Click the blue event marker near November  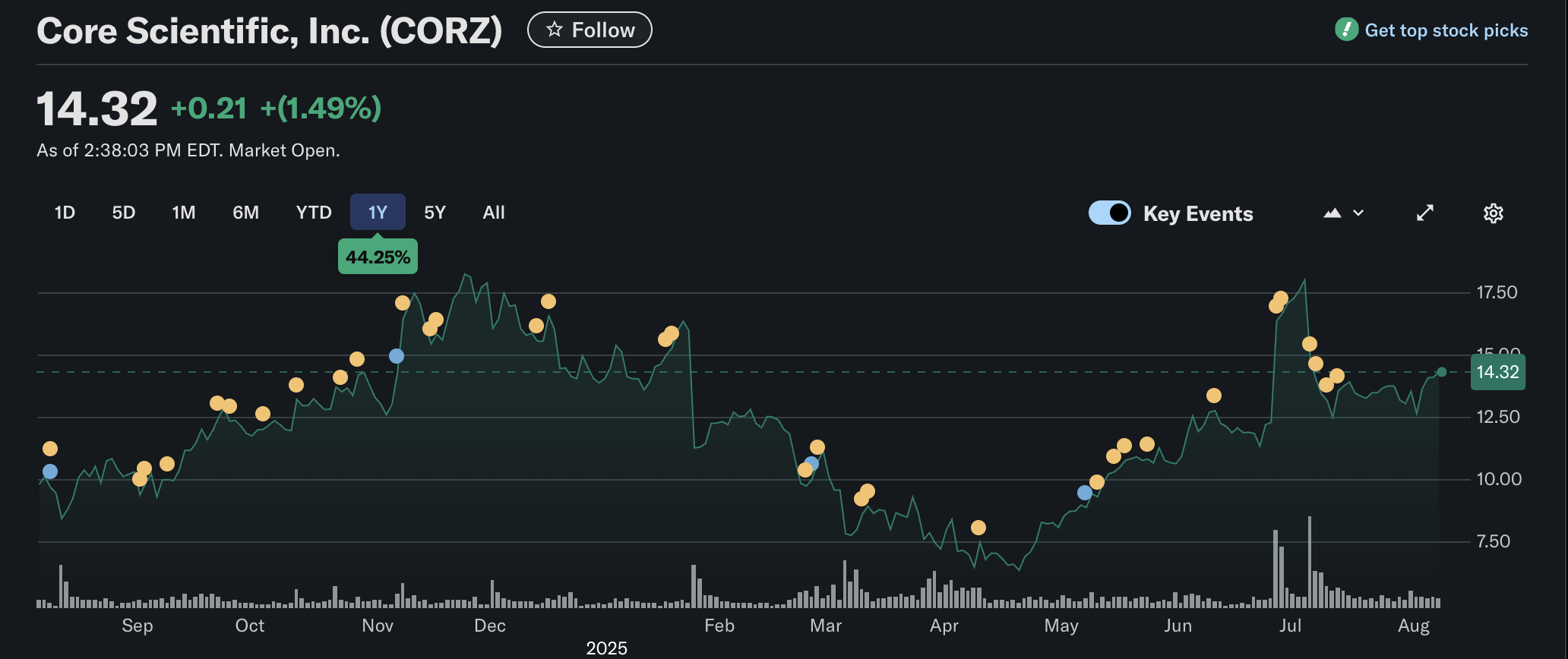coord(396,356)
